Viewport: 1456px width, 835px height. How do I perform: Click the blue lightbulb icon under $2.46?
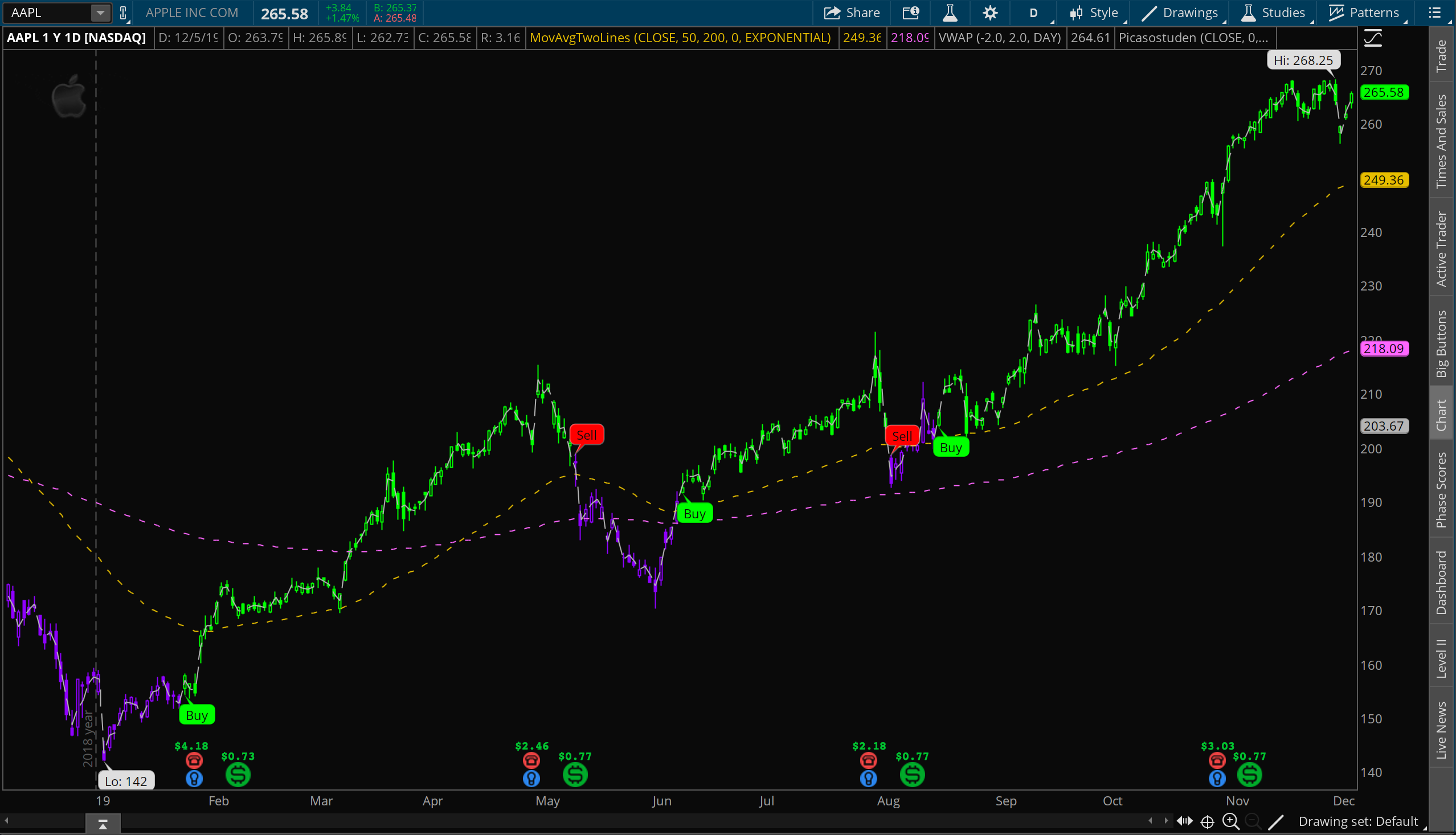point(531,778)
